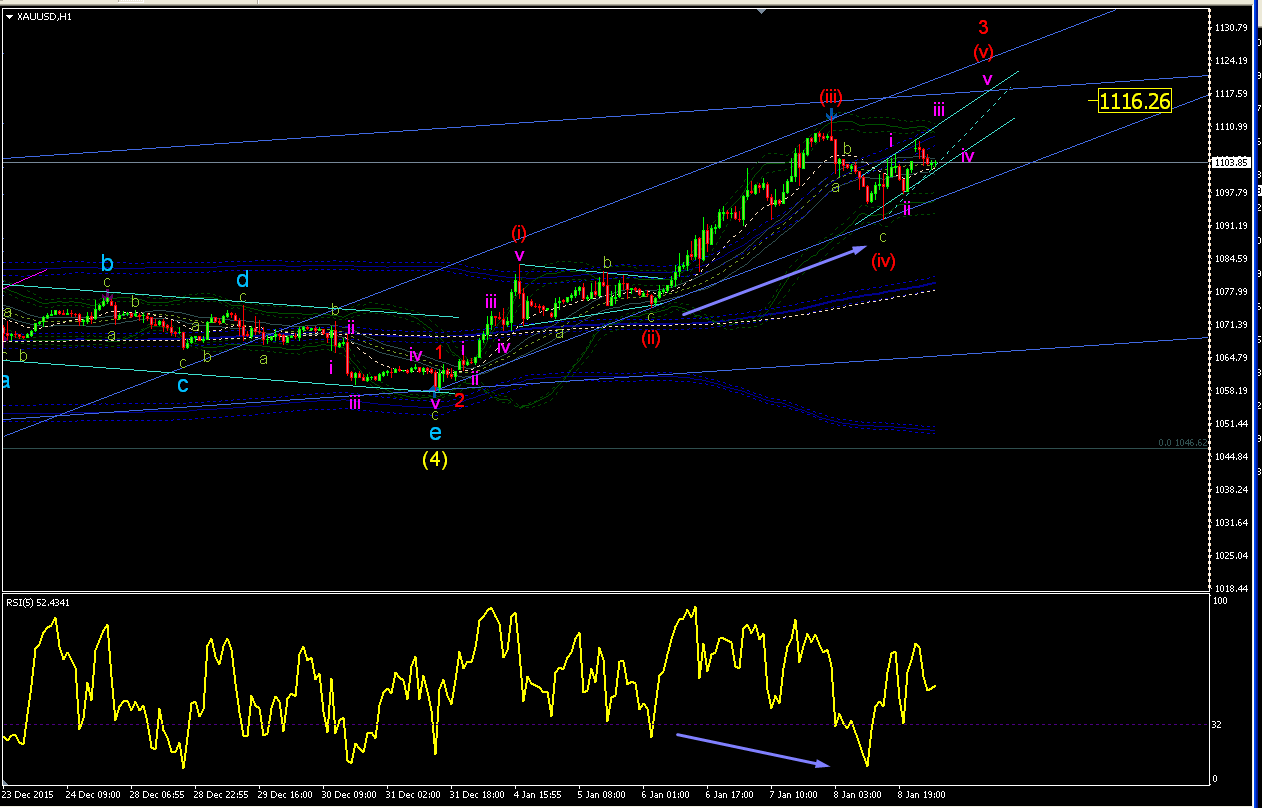Viewport: 1262px width, 808px height.
Task: Select the red (iv) wave label
Action: point(882,261)
